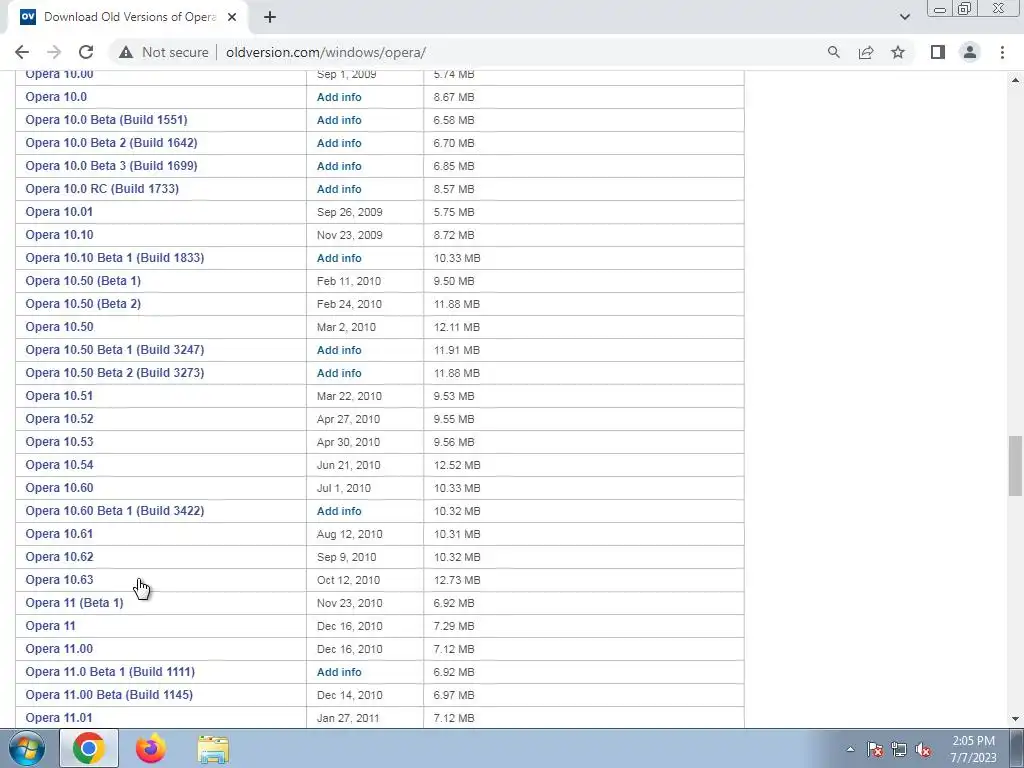This screenshot has width=1024, height=768.
Task: Click the Not secure warning icon
Action: [126, 52]
